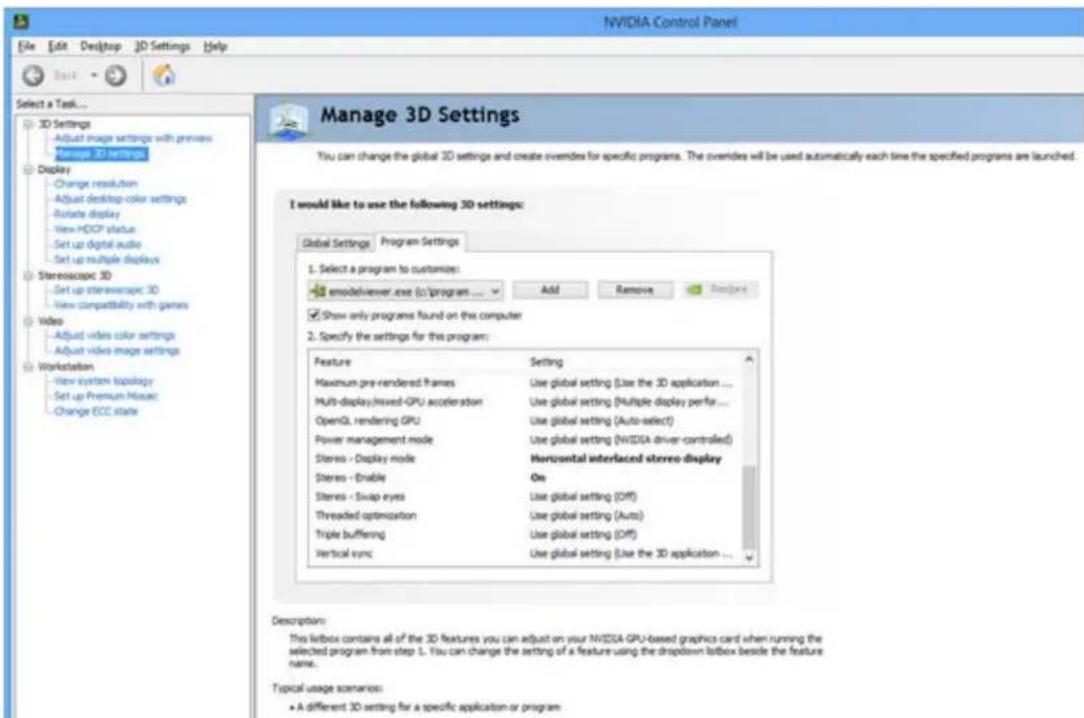
Task: Open Set up stereoscopic 3D
Action: click(x=106, y=290)
